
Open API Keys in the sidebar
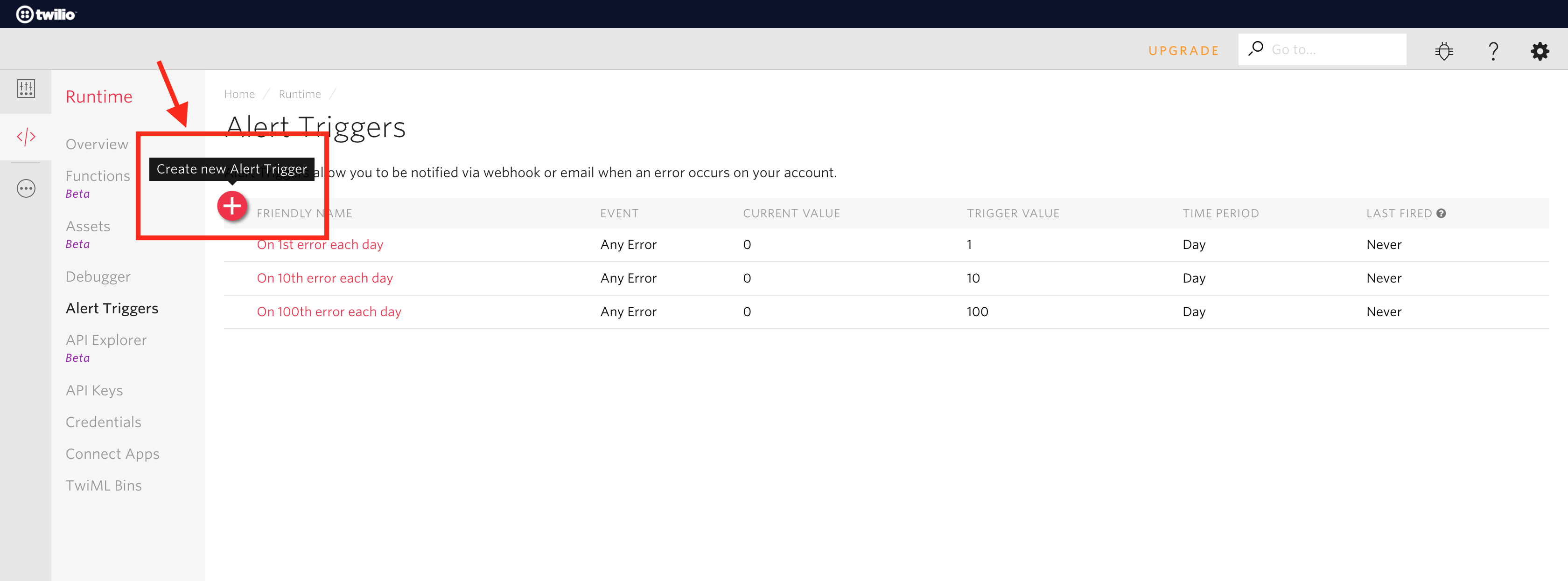click(94, 391)
